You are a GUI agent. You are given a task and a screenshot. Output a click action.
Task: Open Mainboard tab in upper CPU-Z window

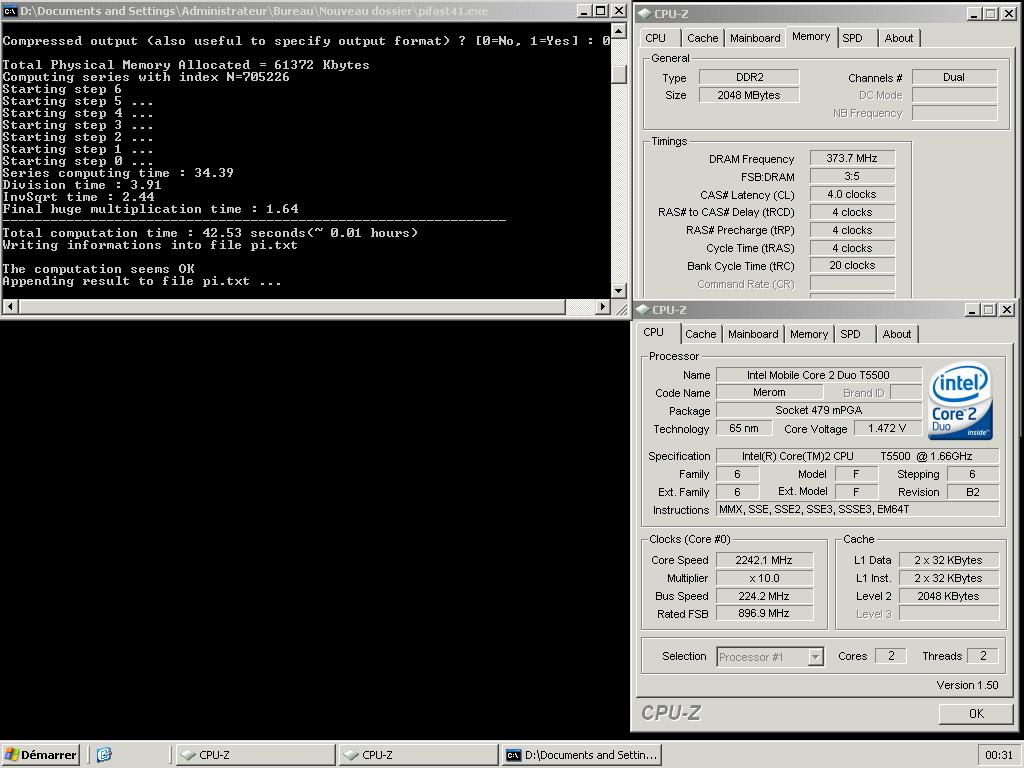click(755, 38)
